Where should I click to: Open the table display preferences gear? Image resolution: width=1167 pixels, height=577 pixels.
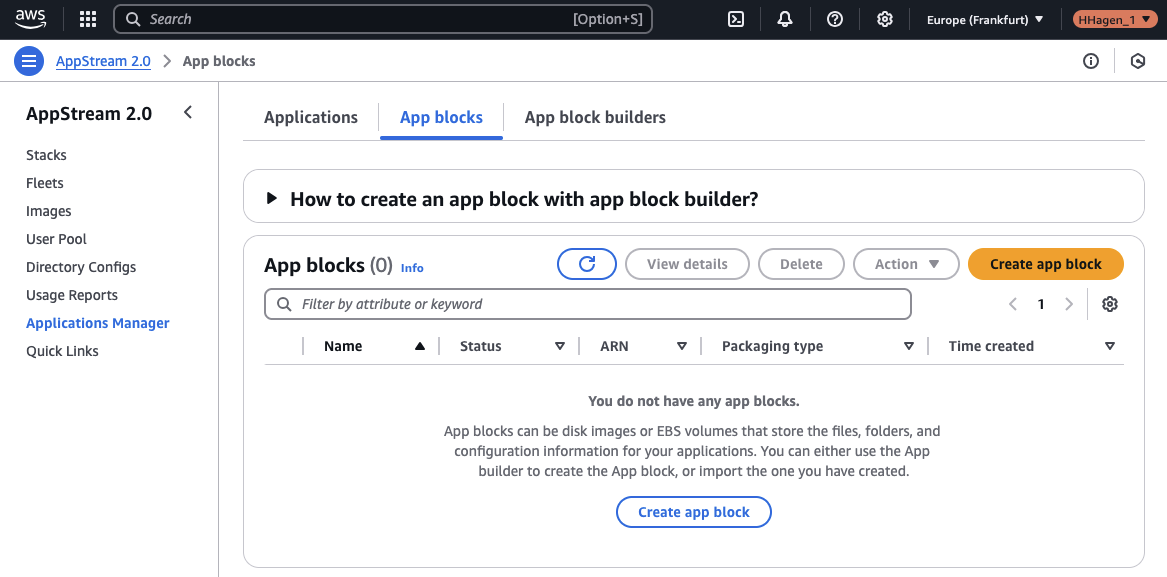1110,303
